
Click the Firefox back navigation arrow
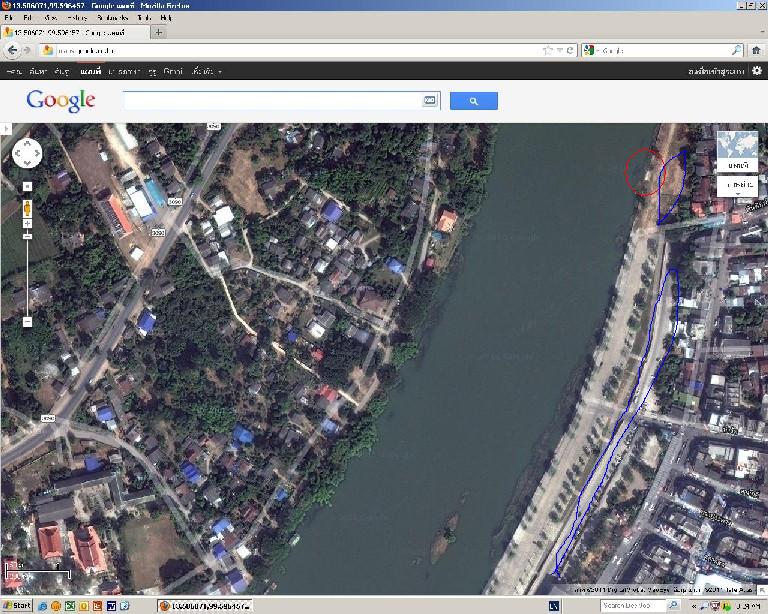[x=12, y=50]
